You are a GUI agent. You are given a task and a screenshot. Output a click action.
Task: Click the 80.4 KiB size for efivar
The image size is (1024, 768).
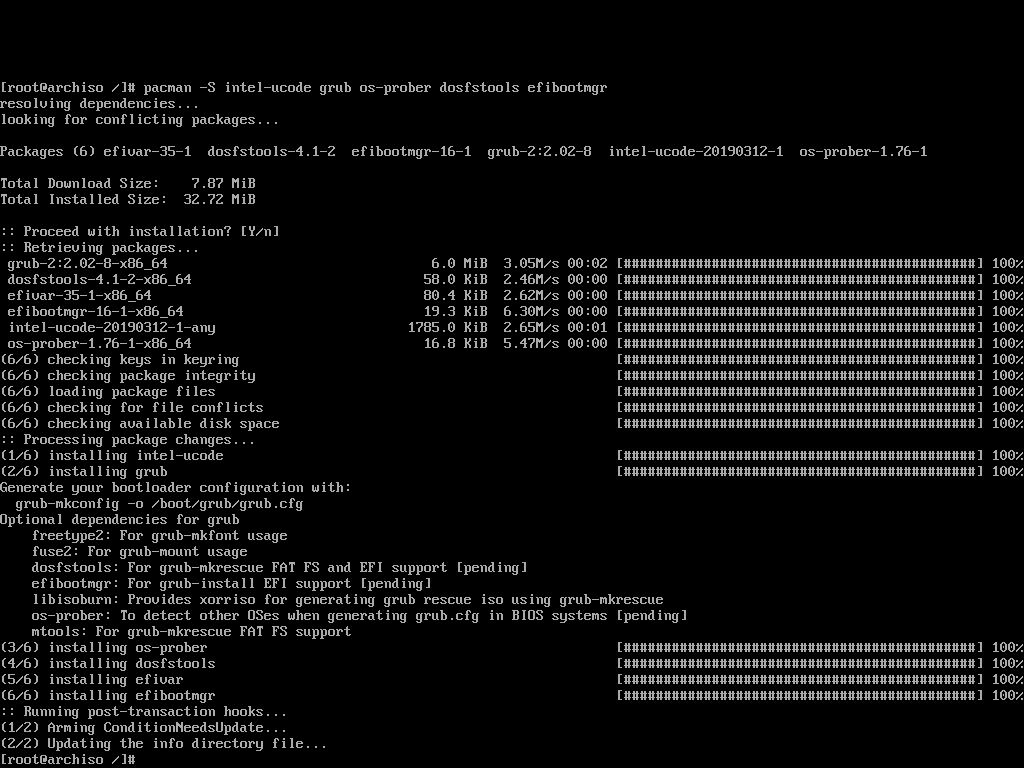tap(455, 296)
